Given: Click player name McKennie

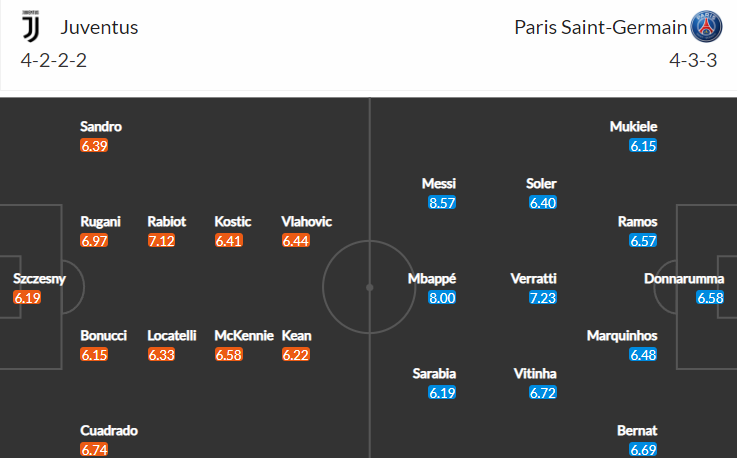Looking at the screenshot, I should coord(244,335).
